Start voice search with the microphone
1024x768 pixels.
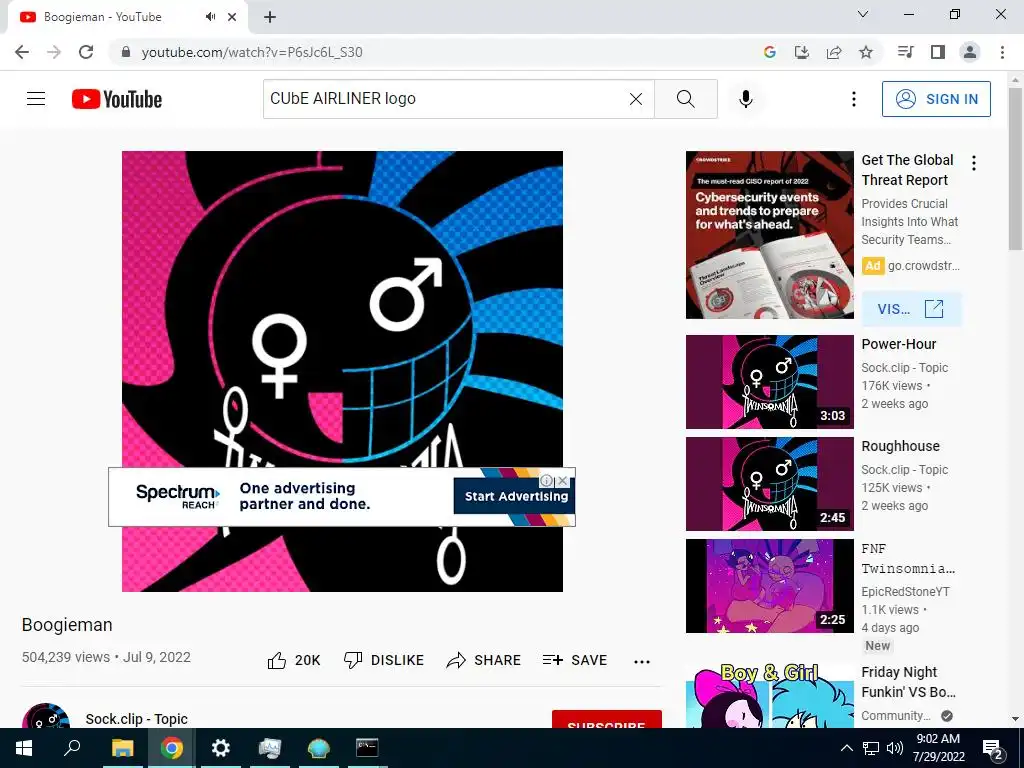pyautogui.click(x=746, y=99)
